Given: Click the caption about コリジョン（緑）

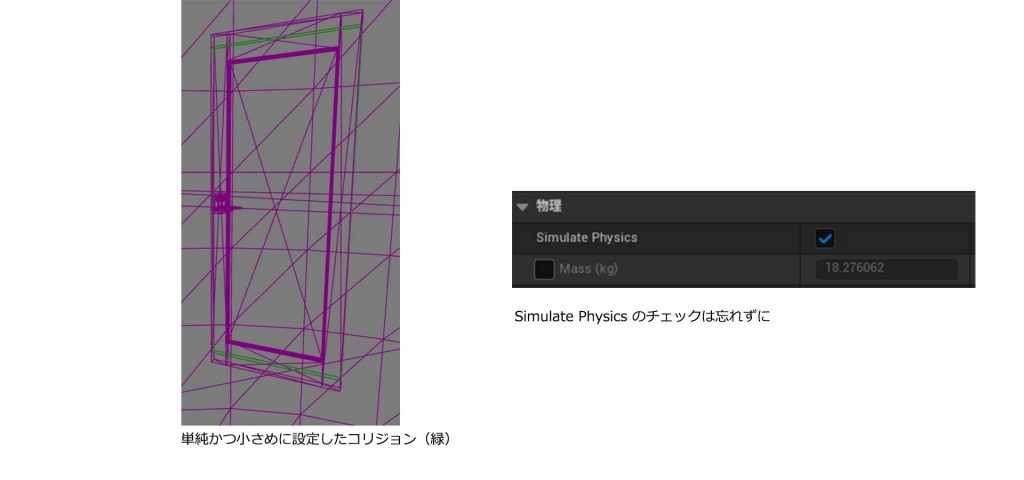Looking at the screenshot, I should 316,439.
